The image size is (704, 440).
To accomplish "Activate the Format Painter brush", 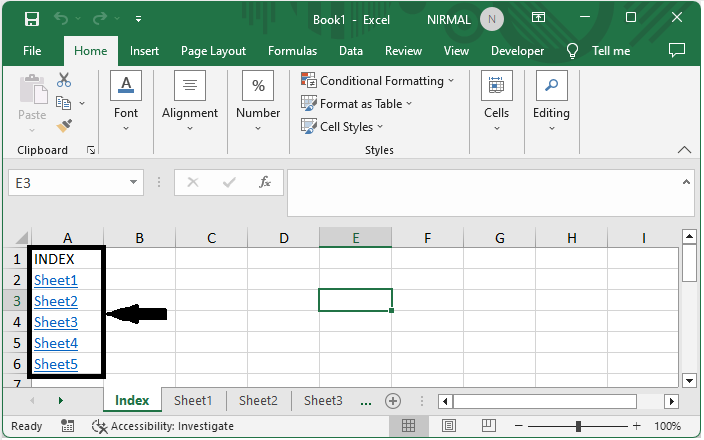I will point(64,126).
